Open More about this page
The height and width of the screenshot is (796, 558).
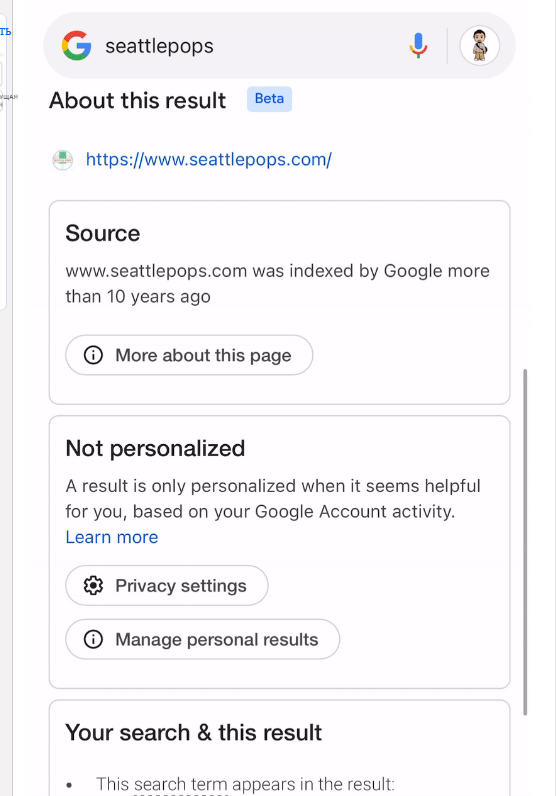click(x=189, y=355)
